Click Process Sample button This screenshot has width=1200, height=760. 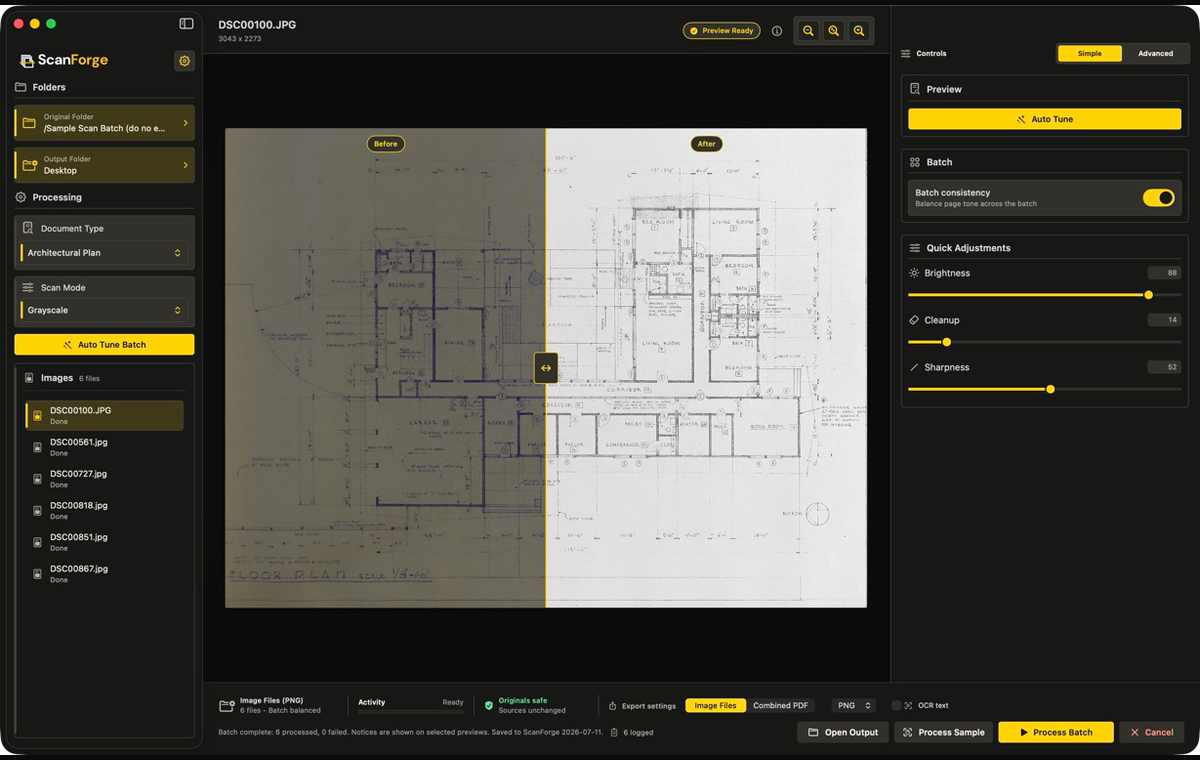click(x=943, y=732)
